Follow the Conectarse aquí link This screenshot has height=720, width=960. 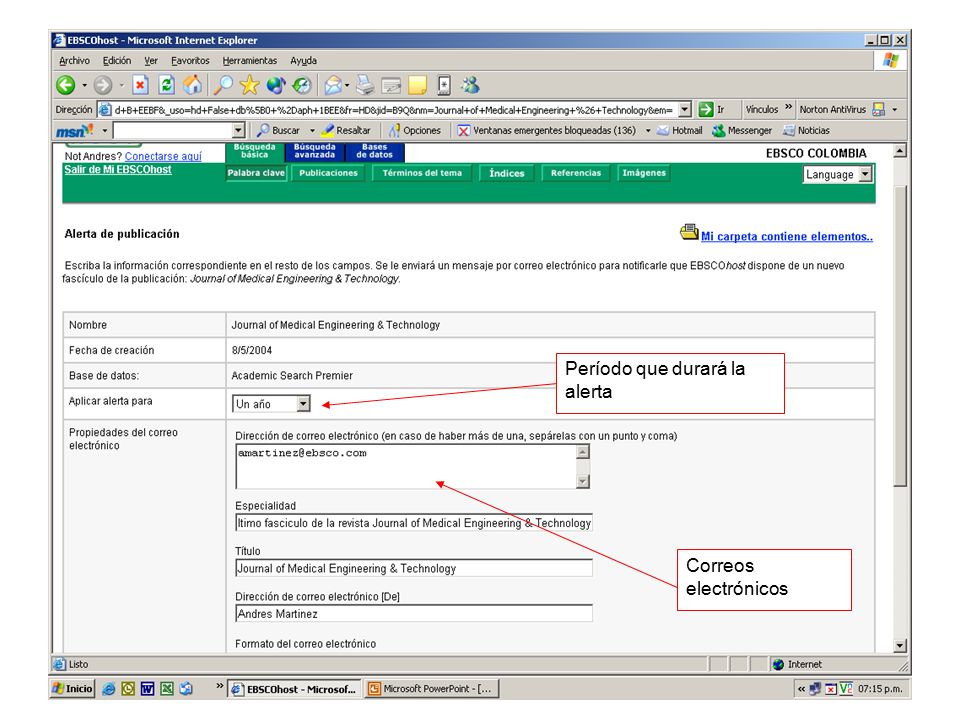(163, 156)
